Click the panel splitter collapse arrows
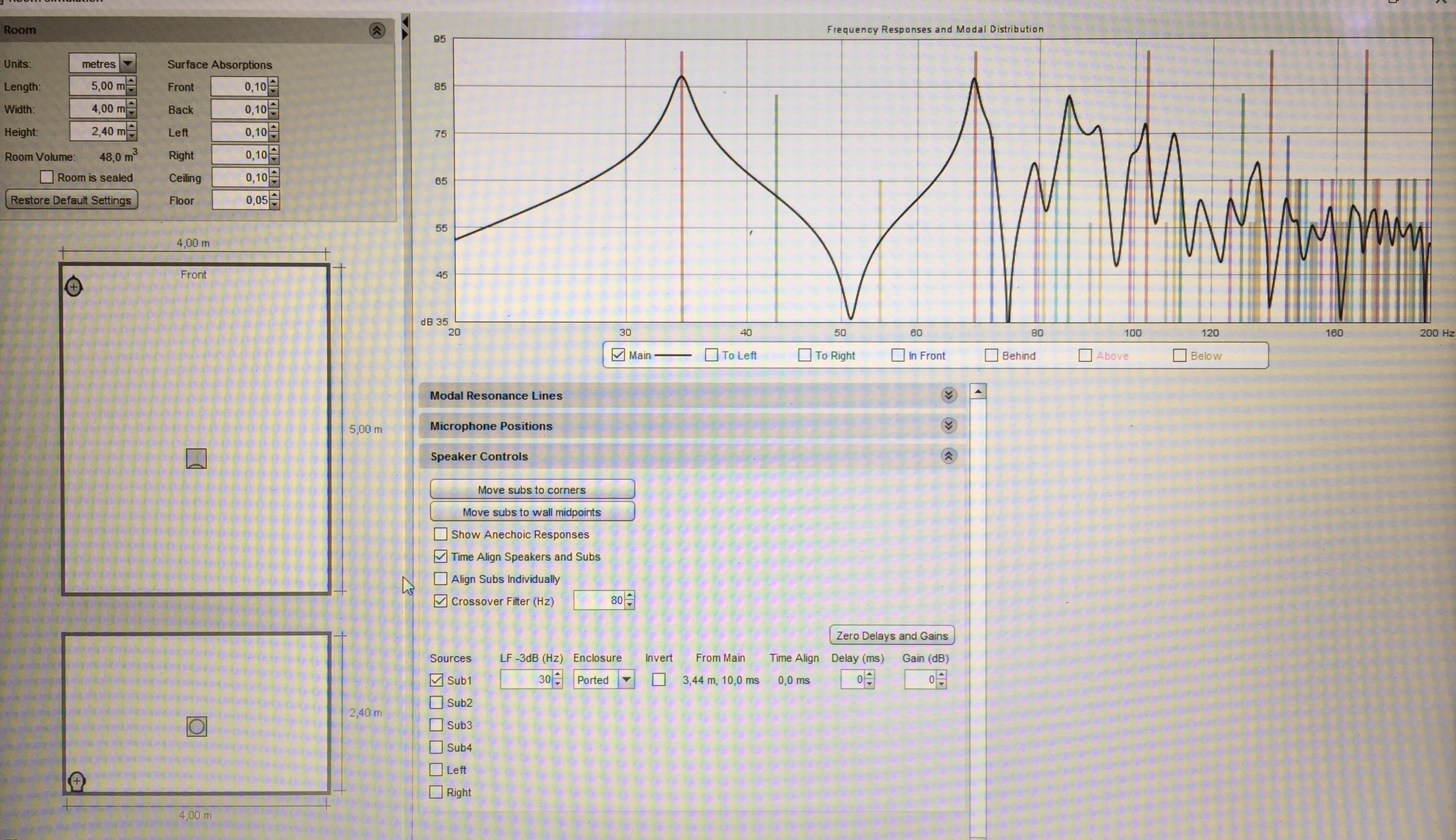This screenshot has width=1456, height=840. coord(405,27)
